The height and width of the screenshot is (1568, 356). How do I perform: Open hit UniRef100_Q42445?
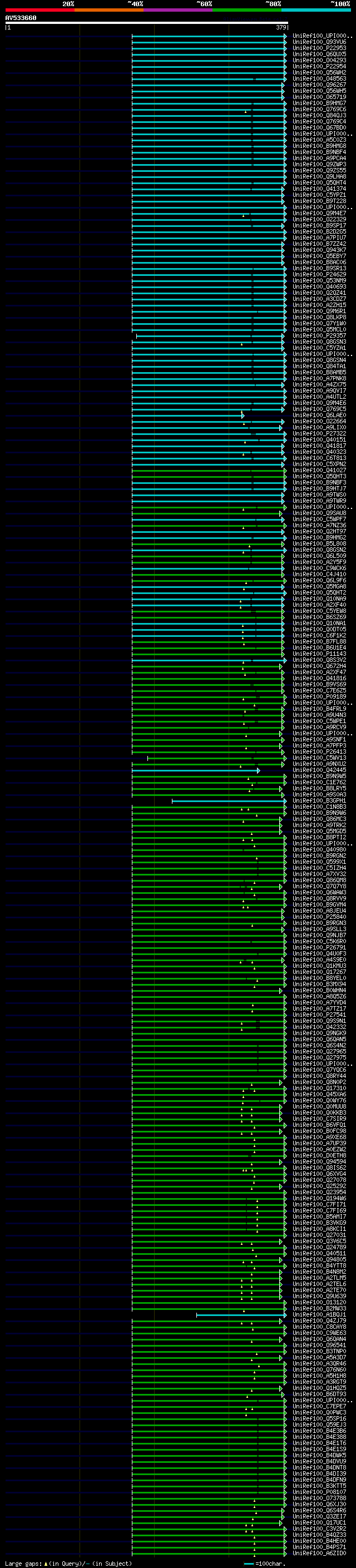pos(319,770)
